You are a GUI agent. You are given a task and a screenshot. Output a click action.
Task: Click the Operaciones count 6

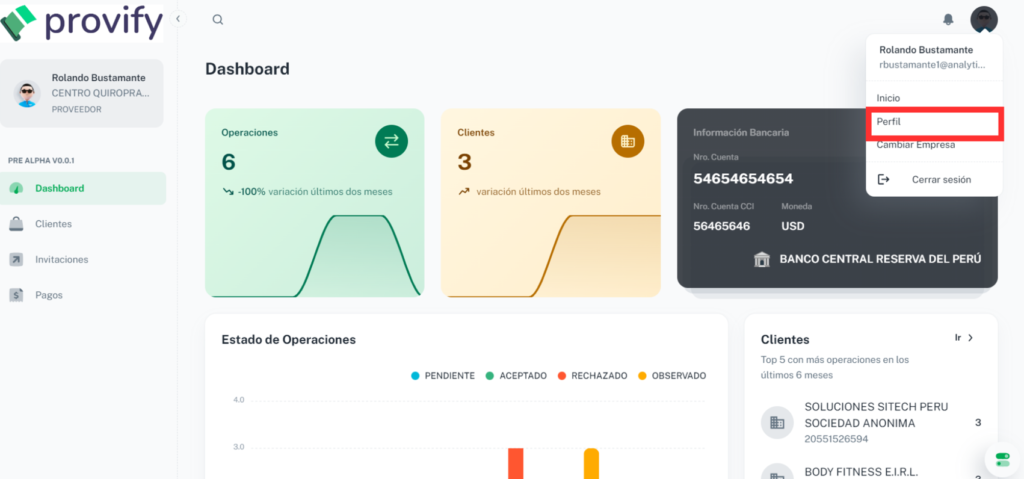(229, 162)
